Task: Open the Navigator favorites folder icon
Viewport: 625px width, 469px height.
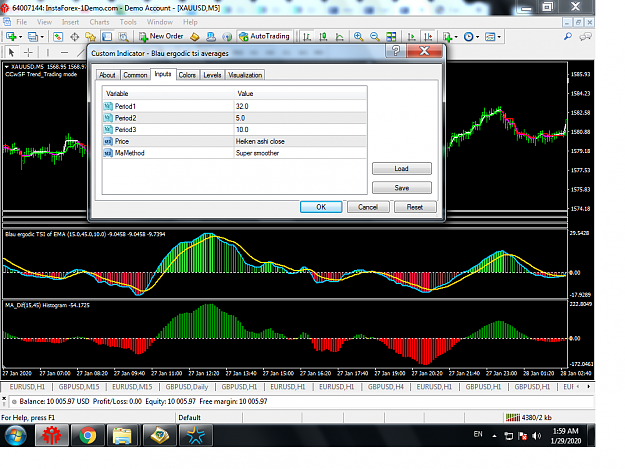Action: tap(90, 37)
